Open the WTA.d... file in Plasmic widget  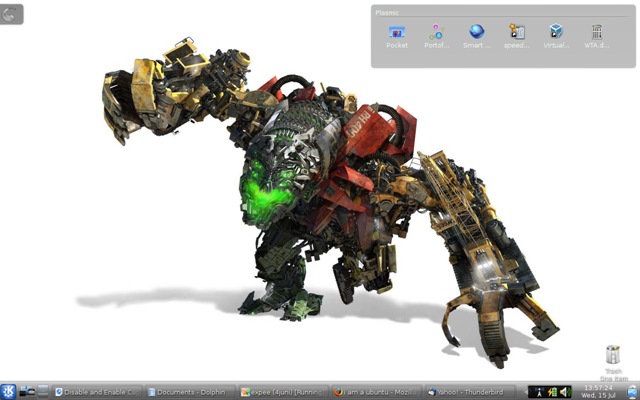(596, 36)
